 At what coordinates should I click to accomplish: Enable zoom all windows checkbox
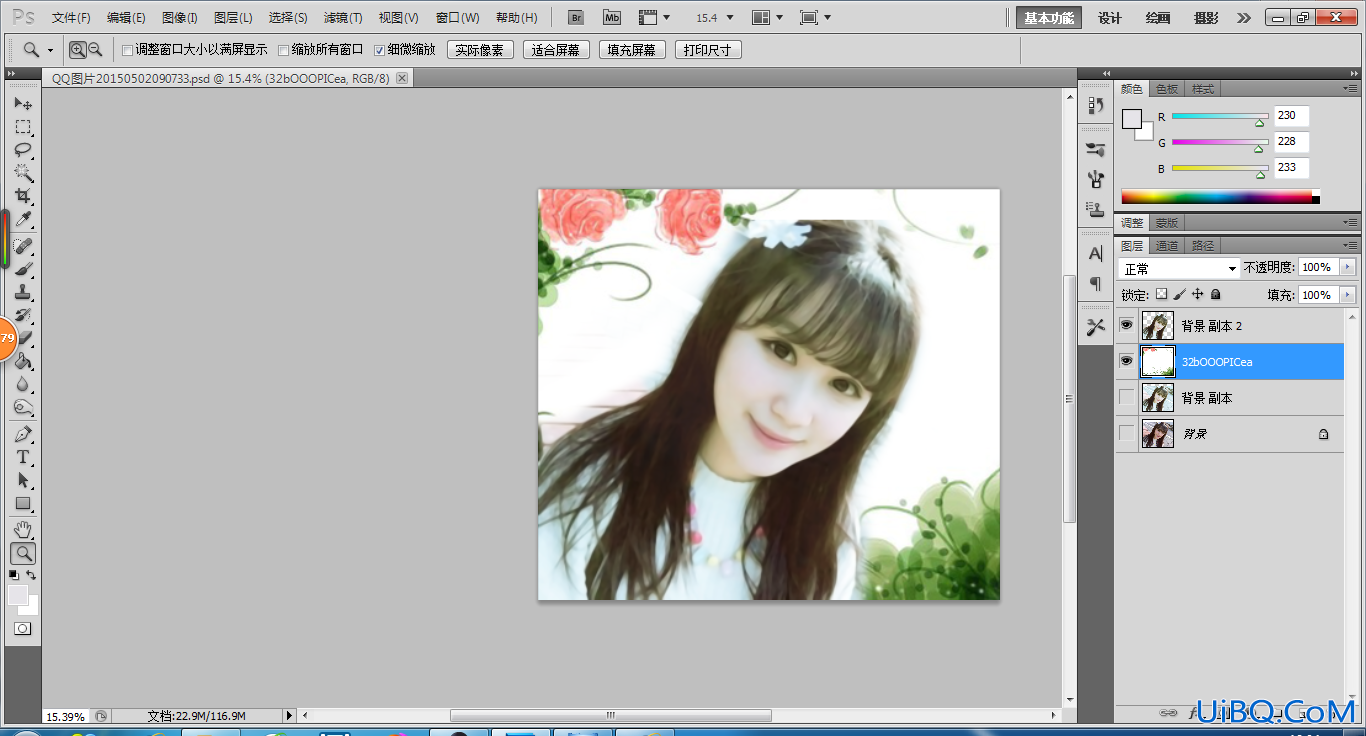[x=283, y=50]
